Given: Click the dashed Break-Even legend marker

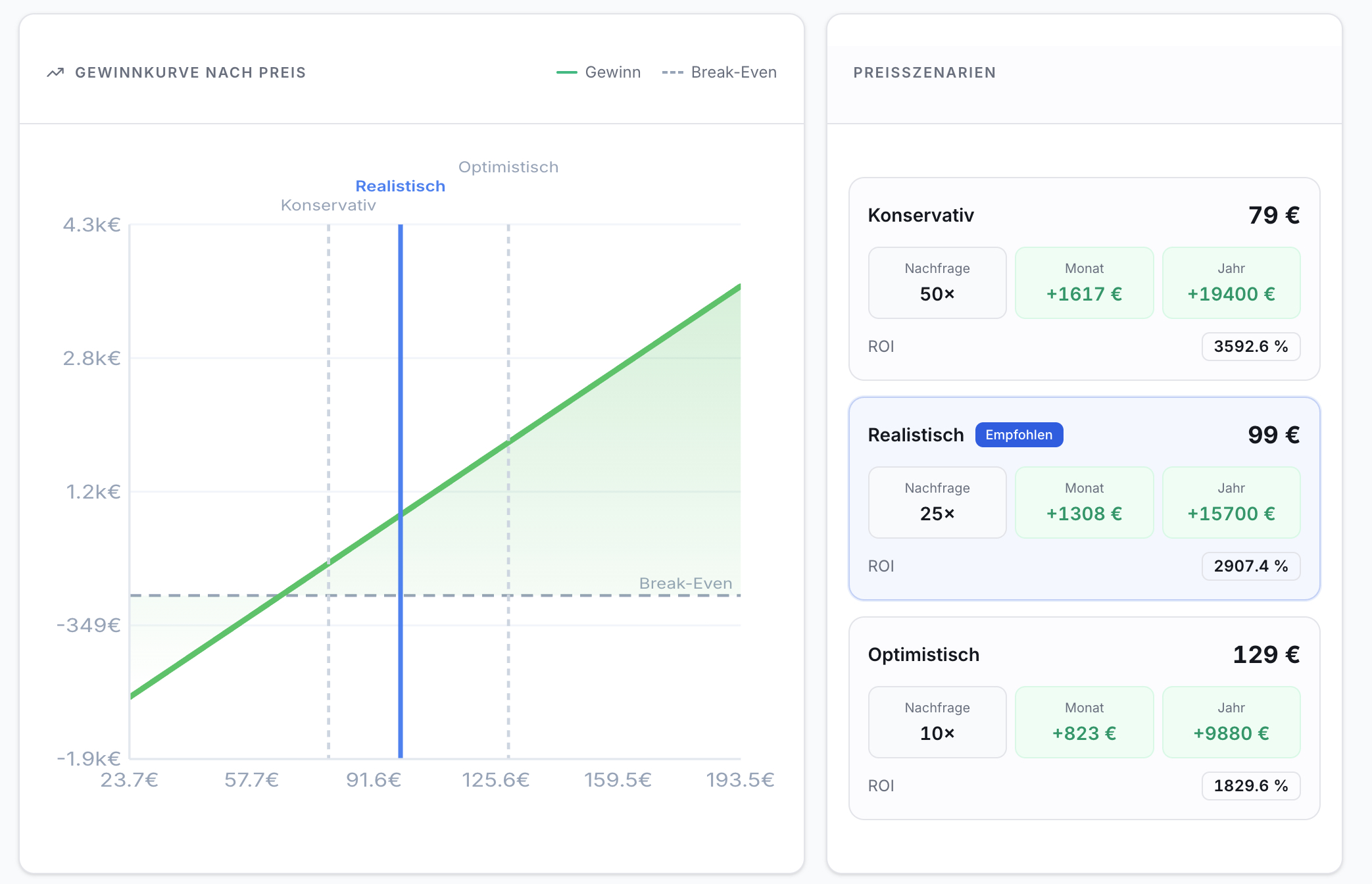Looking at the screenshot, I should (x=672, y=72).
